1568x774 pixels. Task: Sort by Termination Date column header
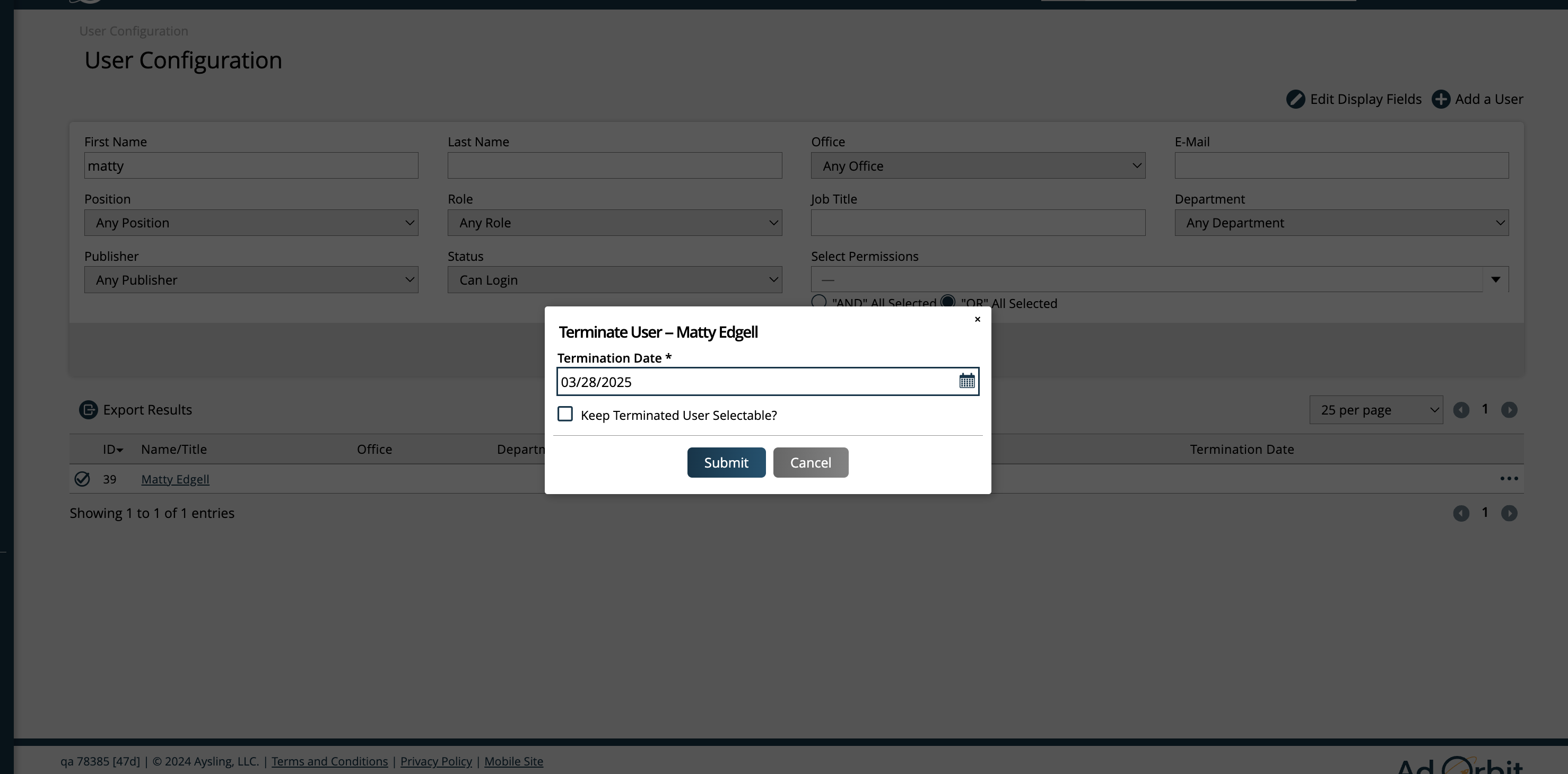1242,450
